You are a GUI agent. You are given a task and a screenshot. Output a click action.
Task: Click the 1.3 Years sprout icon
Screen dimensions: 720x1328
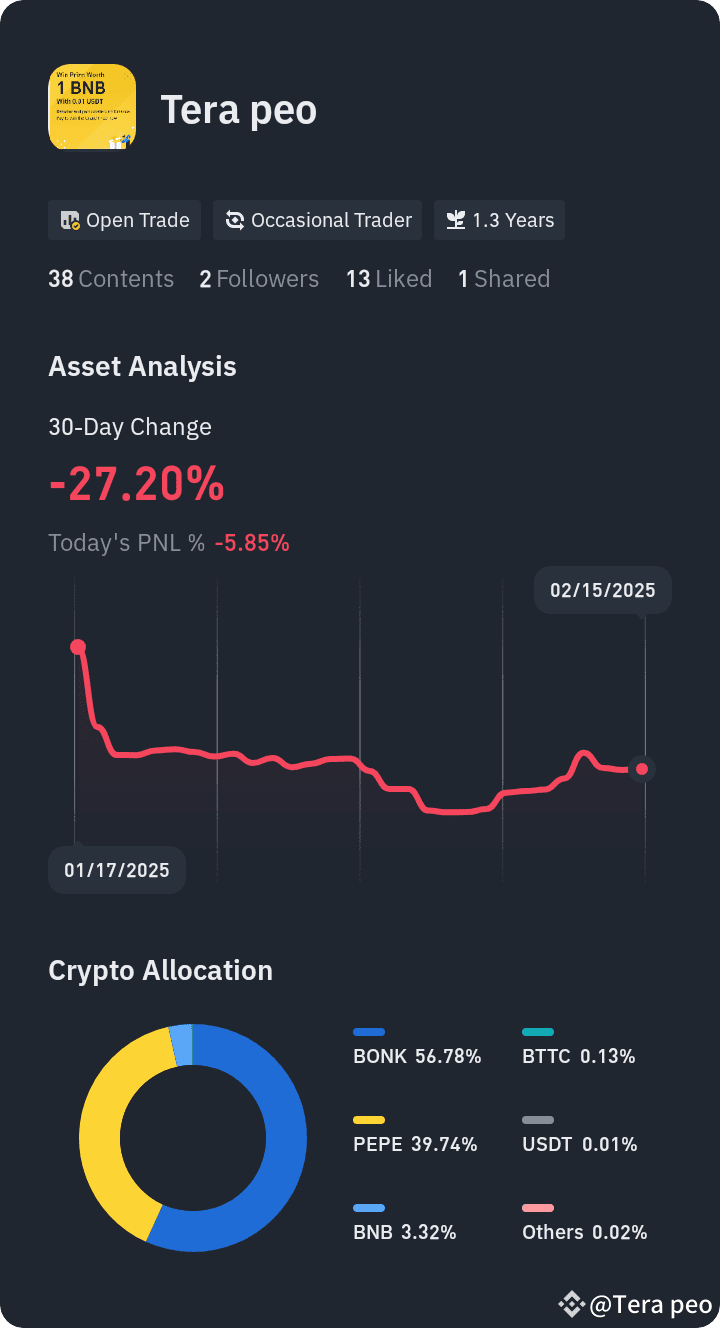[x=456, y=221]
